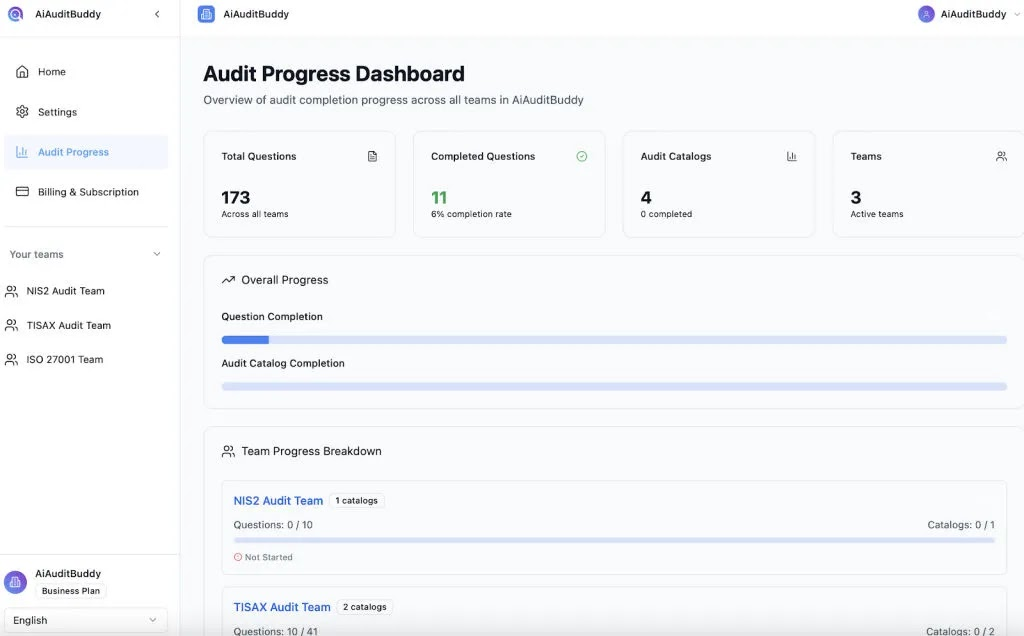Click the ISO 27001 Team people icon
Screen dimensions: 1024x636
coord(12,360)
